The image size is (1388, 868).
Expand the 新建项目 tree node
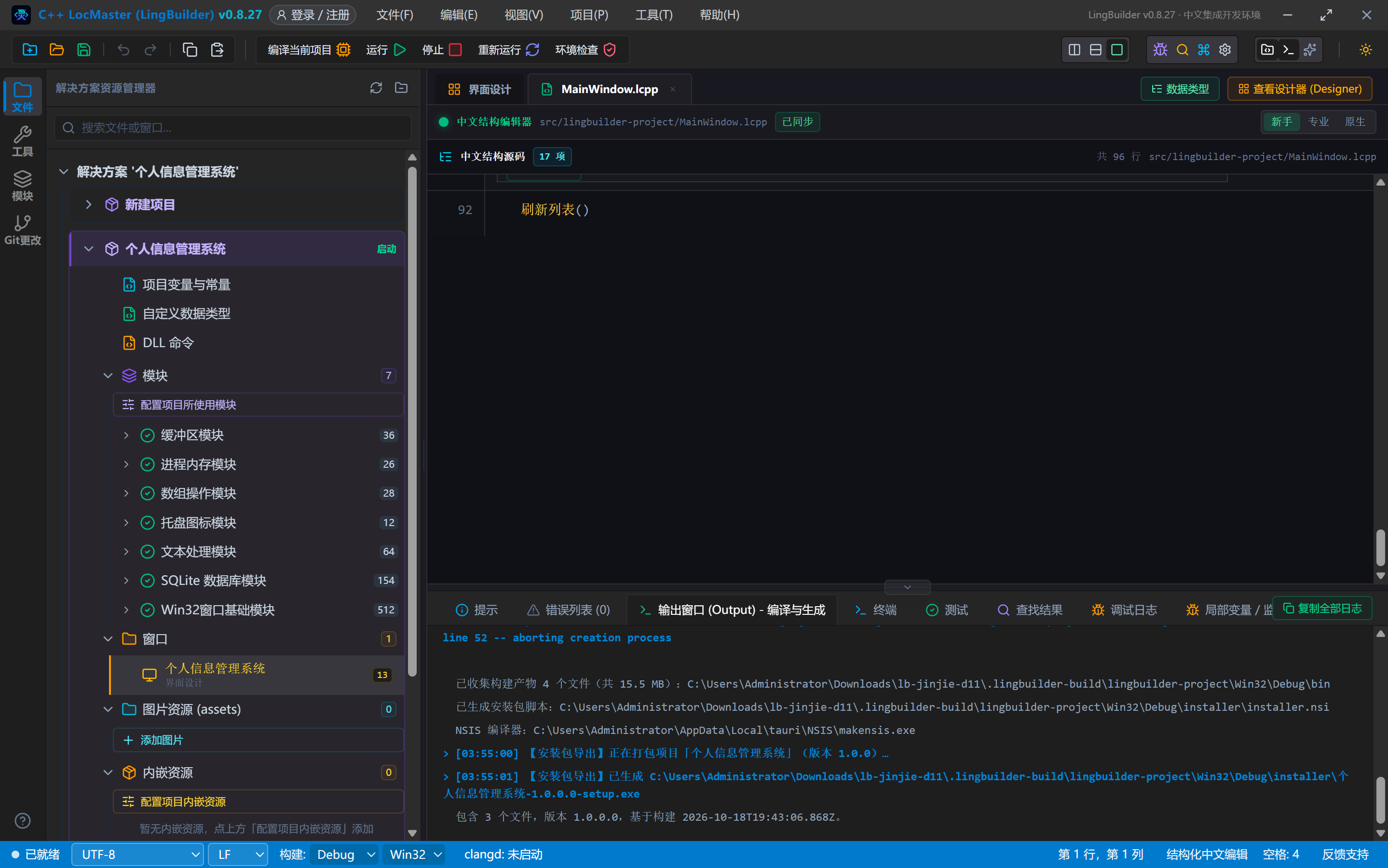88,205
